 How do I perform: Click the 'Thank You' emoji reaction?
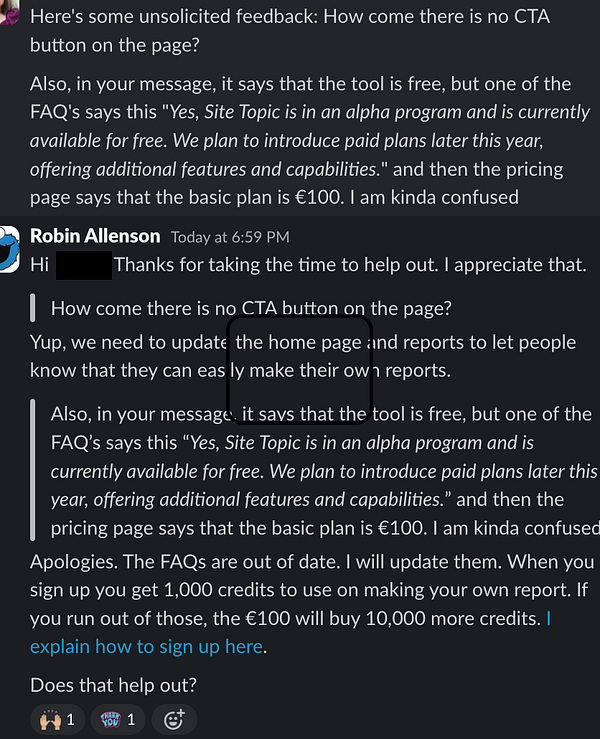[x=118, y=720]
